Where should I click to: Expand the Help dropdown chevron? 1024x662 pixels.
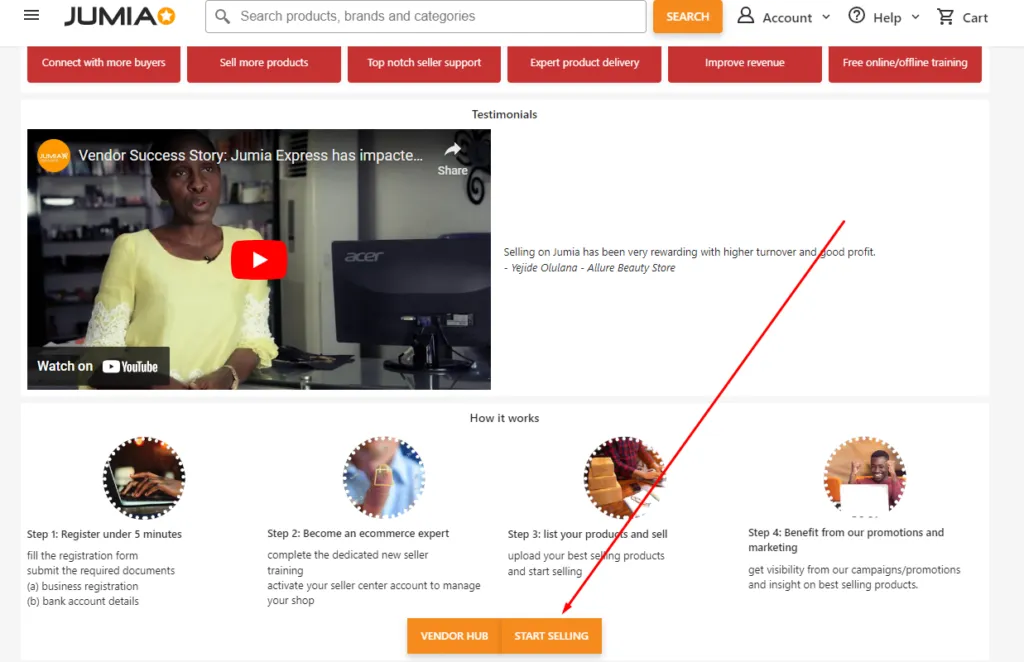click(915, 17)
